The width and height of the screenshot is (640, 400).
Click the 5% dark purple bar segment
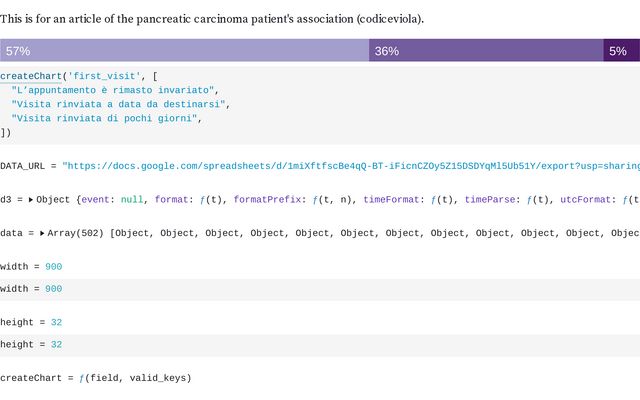[621, 50]
